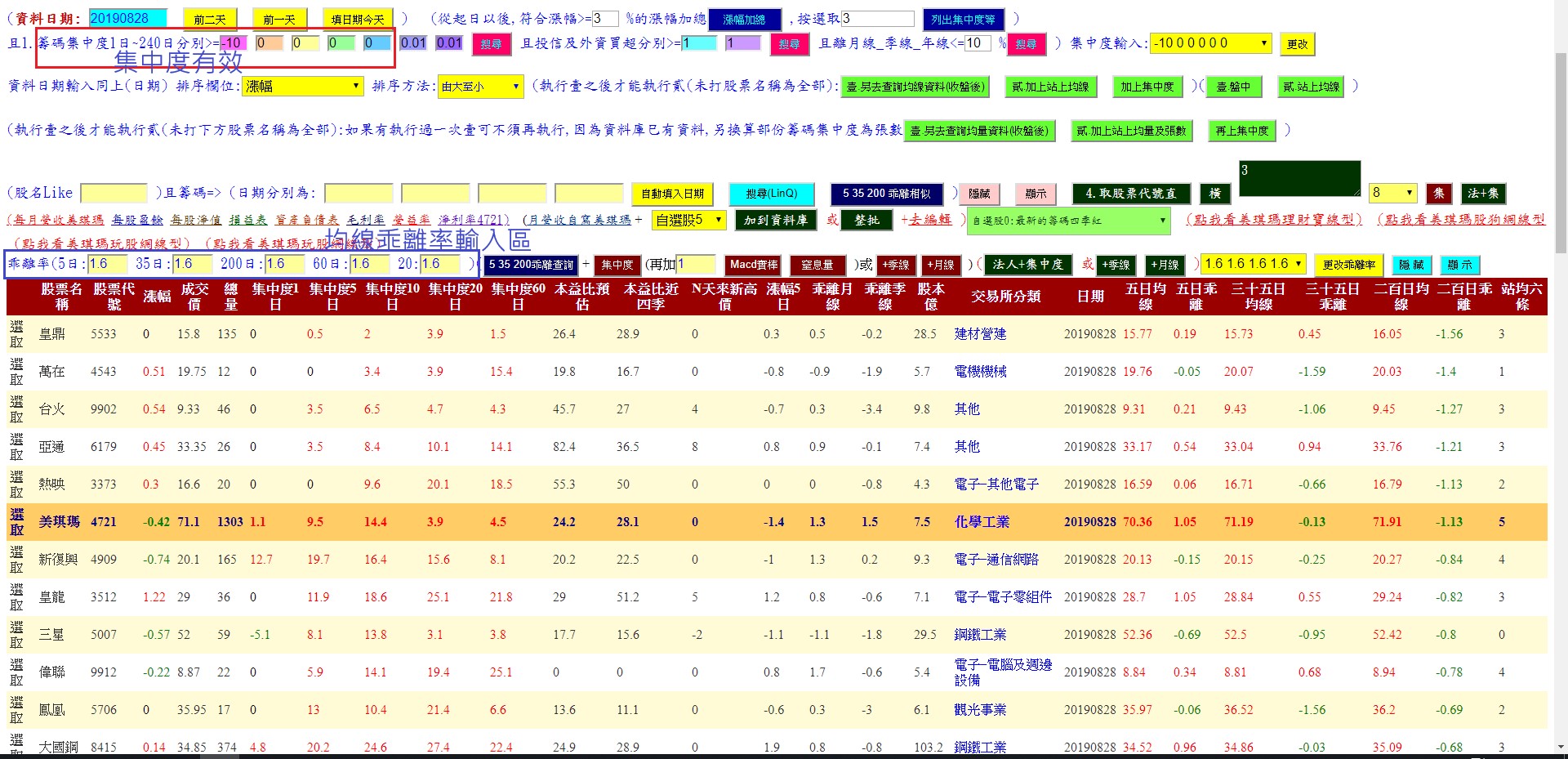The width and height of the screenshot is (1568, 759).
Task: Click the Macd賣棒 button
Action: tap(753, 265)
